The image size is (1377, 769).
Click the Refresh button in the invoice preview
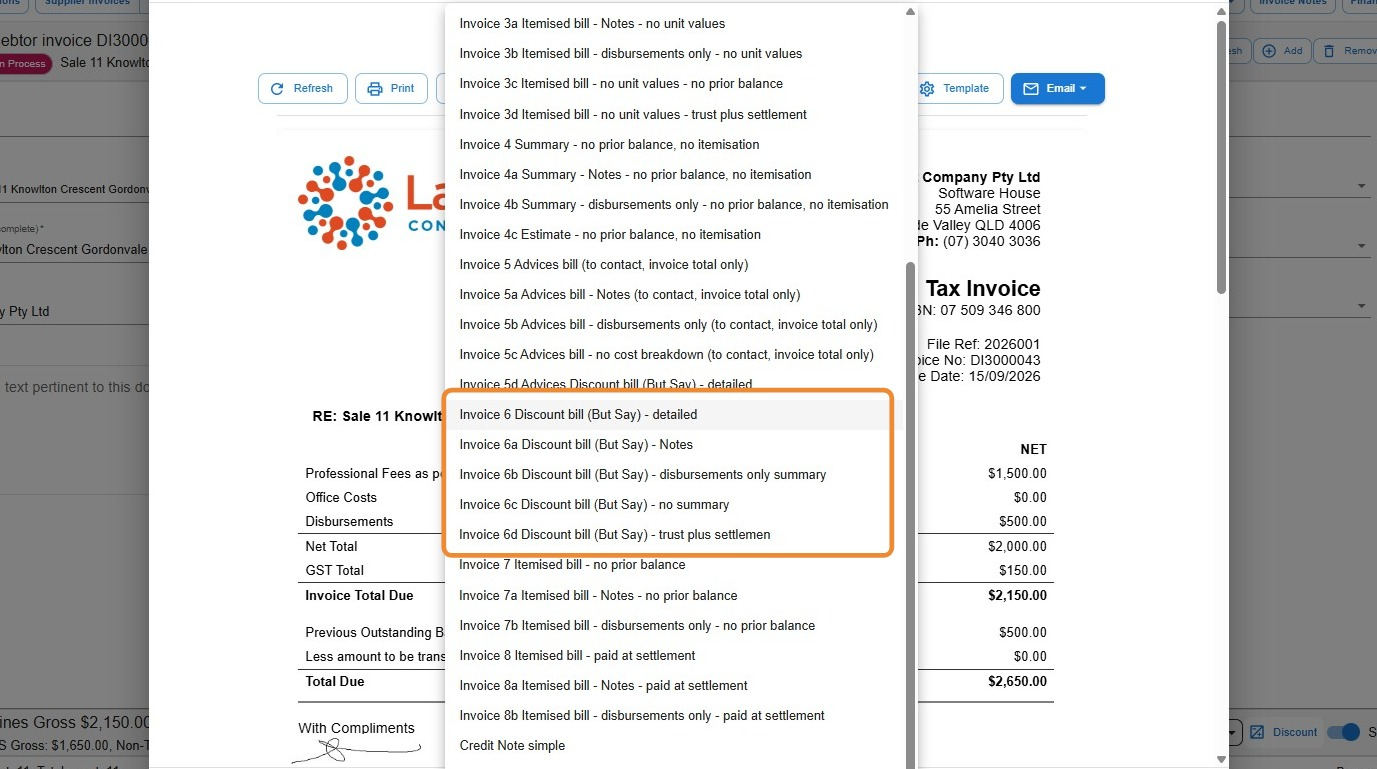coord(302,88)
